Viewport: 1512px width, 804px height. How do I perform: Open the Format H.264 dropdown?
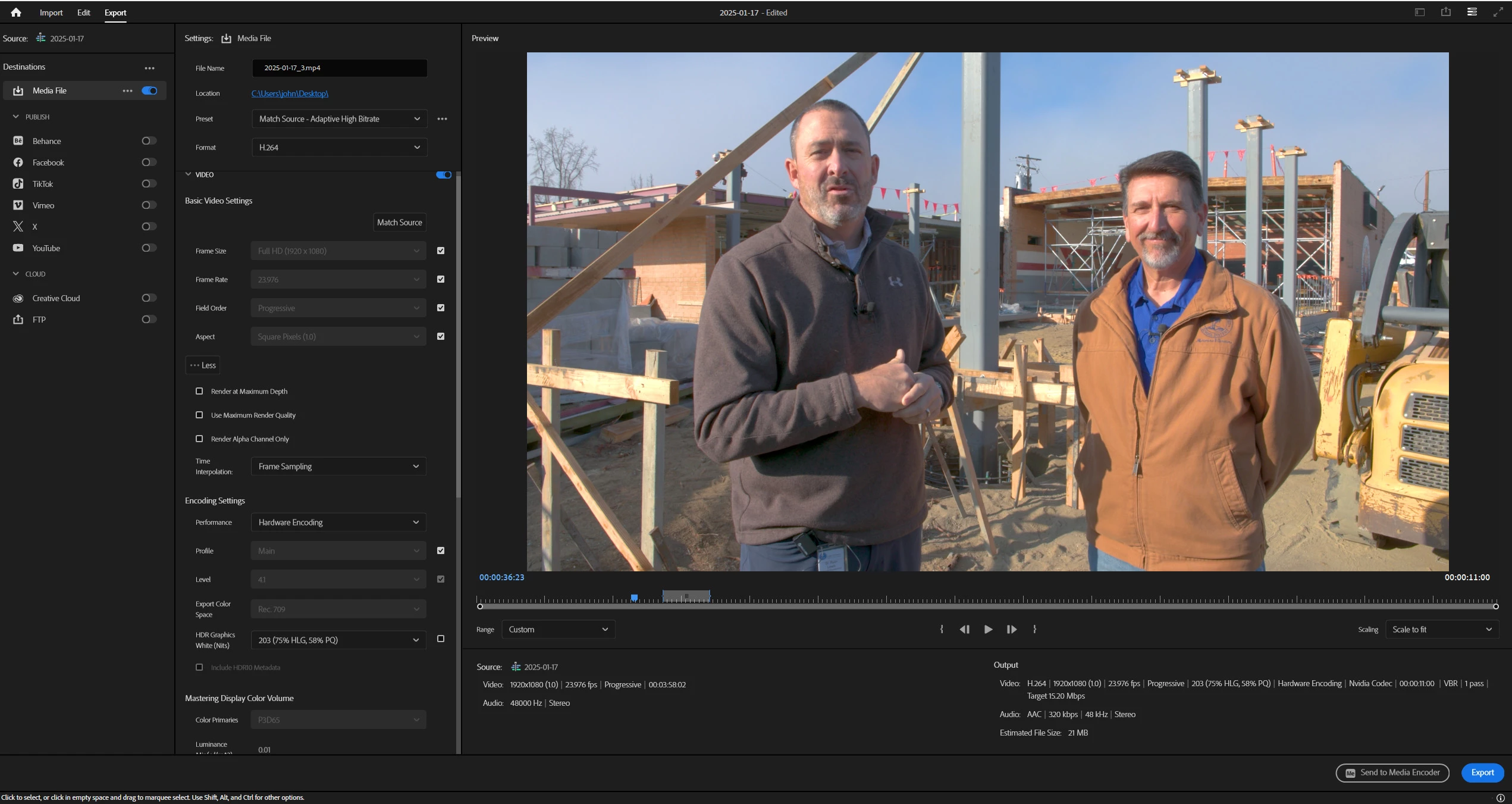[x=339, y=148]
